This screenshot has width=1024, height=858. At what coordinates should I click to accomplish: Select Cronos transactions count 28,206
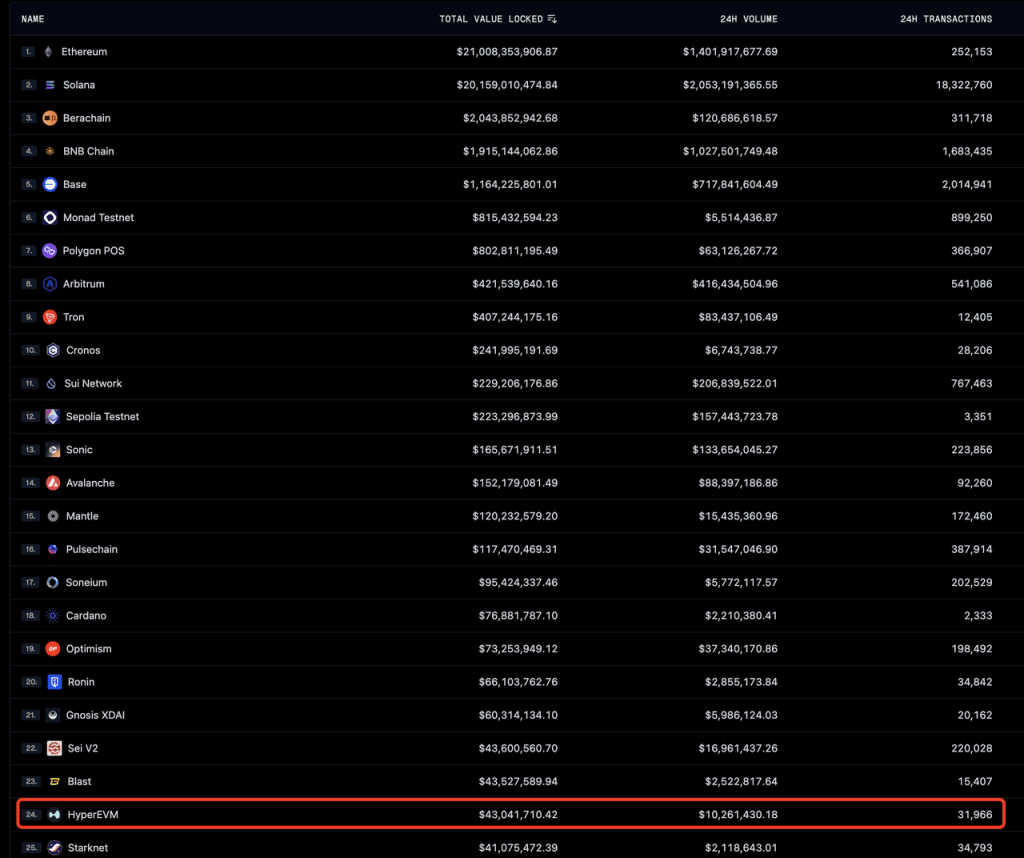click(975, 350)
